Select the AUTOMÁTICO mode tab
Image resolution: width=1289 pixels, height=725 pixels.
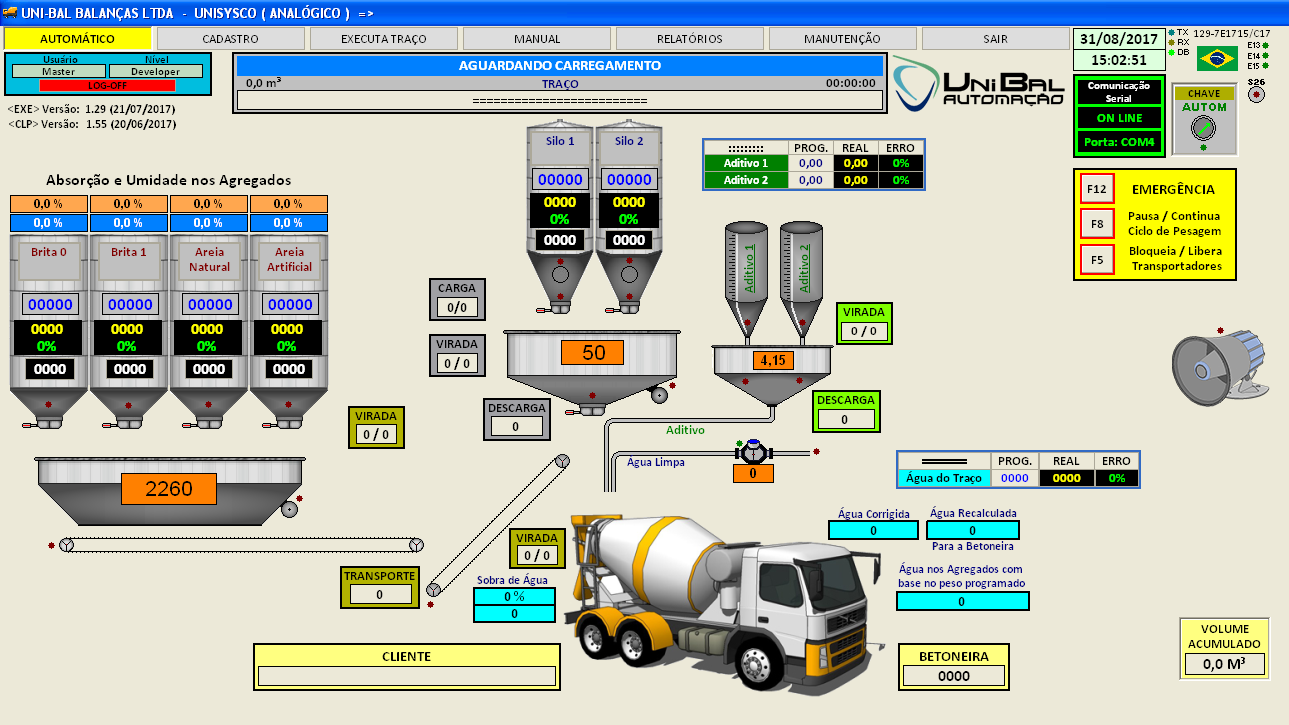coord(78,39)
